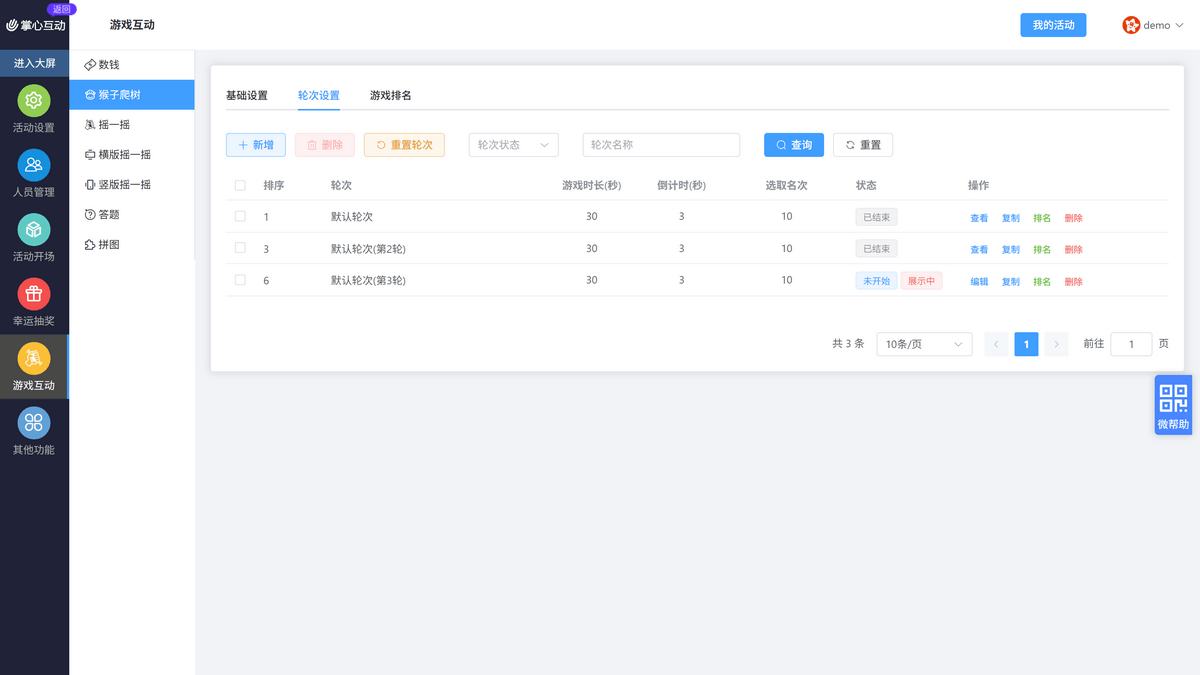The height and width of the screenshot is (675, 1200).
Task: Select 竖版摇一摇 in submenu
Action: pyautogui.click(x=132, y=185)
